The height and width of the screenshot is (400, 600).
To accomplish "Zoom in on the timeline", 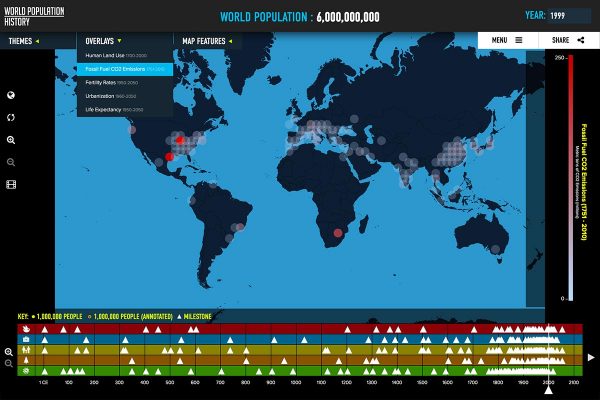I will pos(8,352).
